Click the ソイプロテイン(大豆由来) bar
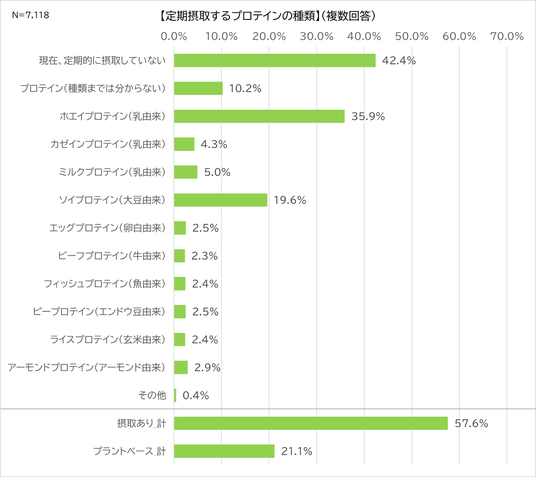This screenshot has height=477, width=536. pyautogui.click(x=220, y=200)
